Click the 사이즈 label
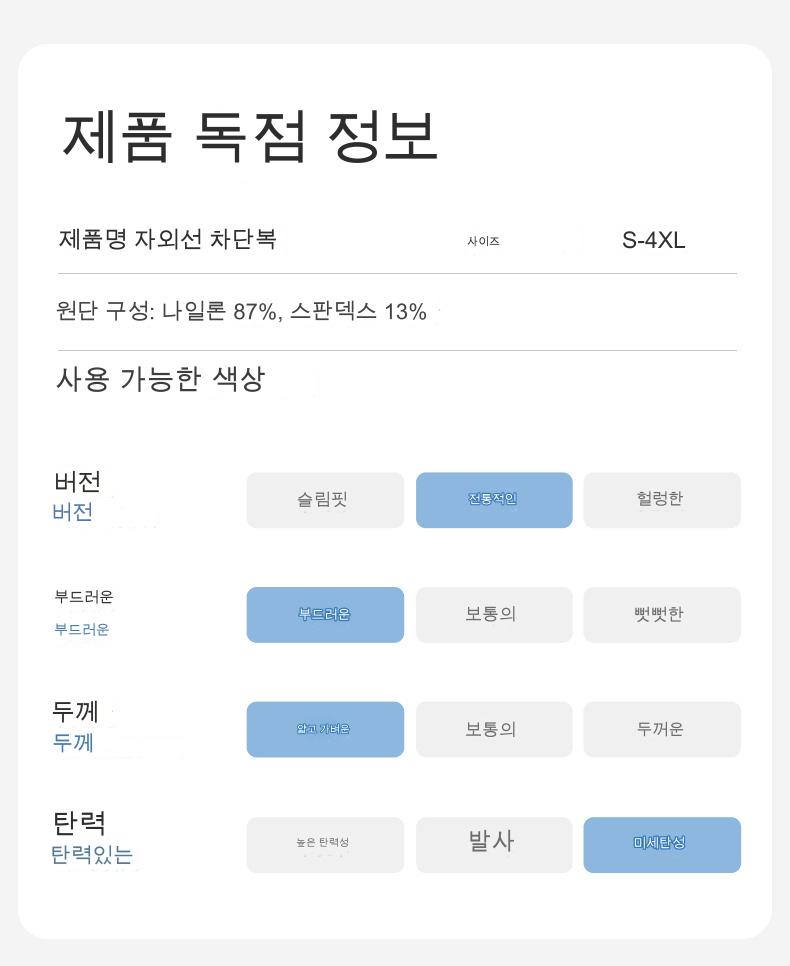The width and height of the screenshot is (790, 966). click(483, 241)
